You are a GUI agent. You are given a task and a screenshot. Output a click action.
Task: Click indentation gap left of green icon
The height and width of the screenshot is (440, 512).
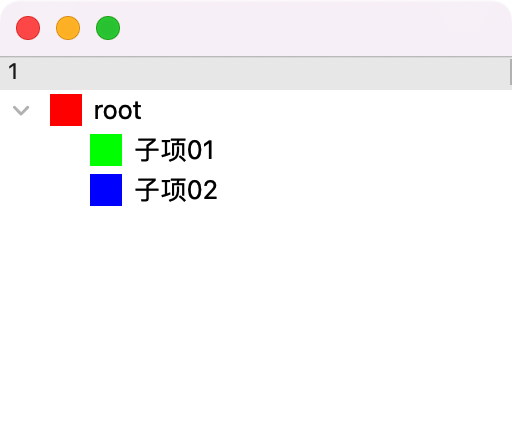pyautogui.click(x=45, y=150)
